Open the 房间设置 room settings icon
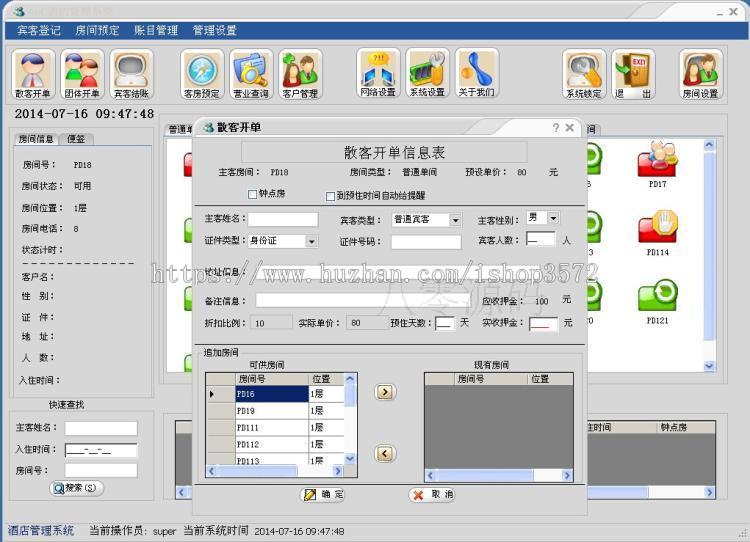The image size is (750, 542). tap(701, 75)
